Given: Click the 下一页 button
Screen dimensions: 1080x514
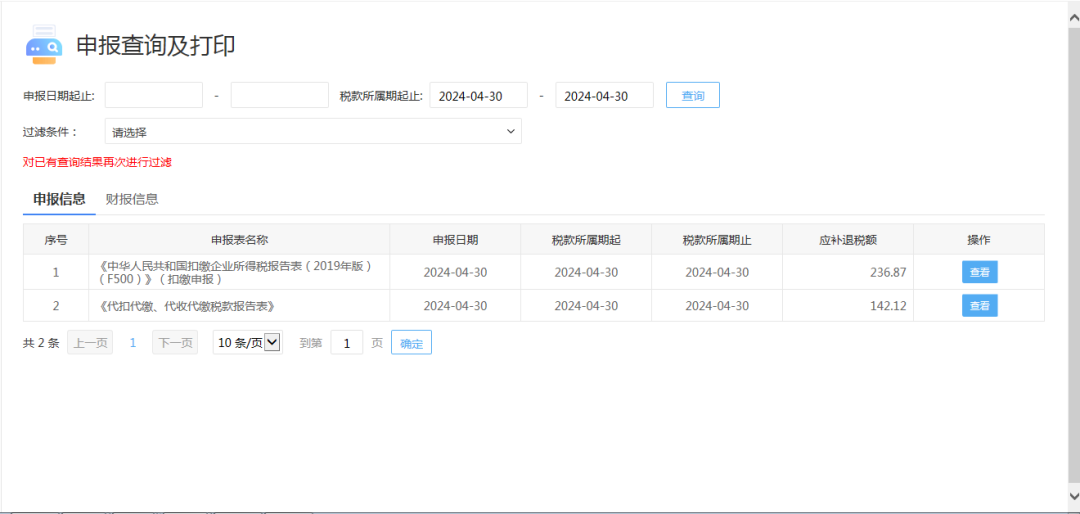Looking at the screenshot, I should pyautogui.click(x=175, y=342).
